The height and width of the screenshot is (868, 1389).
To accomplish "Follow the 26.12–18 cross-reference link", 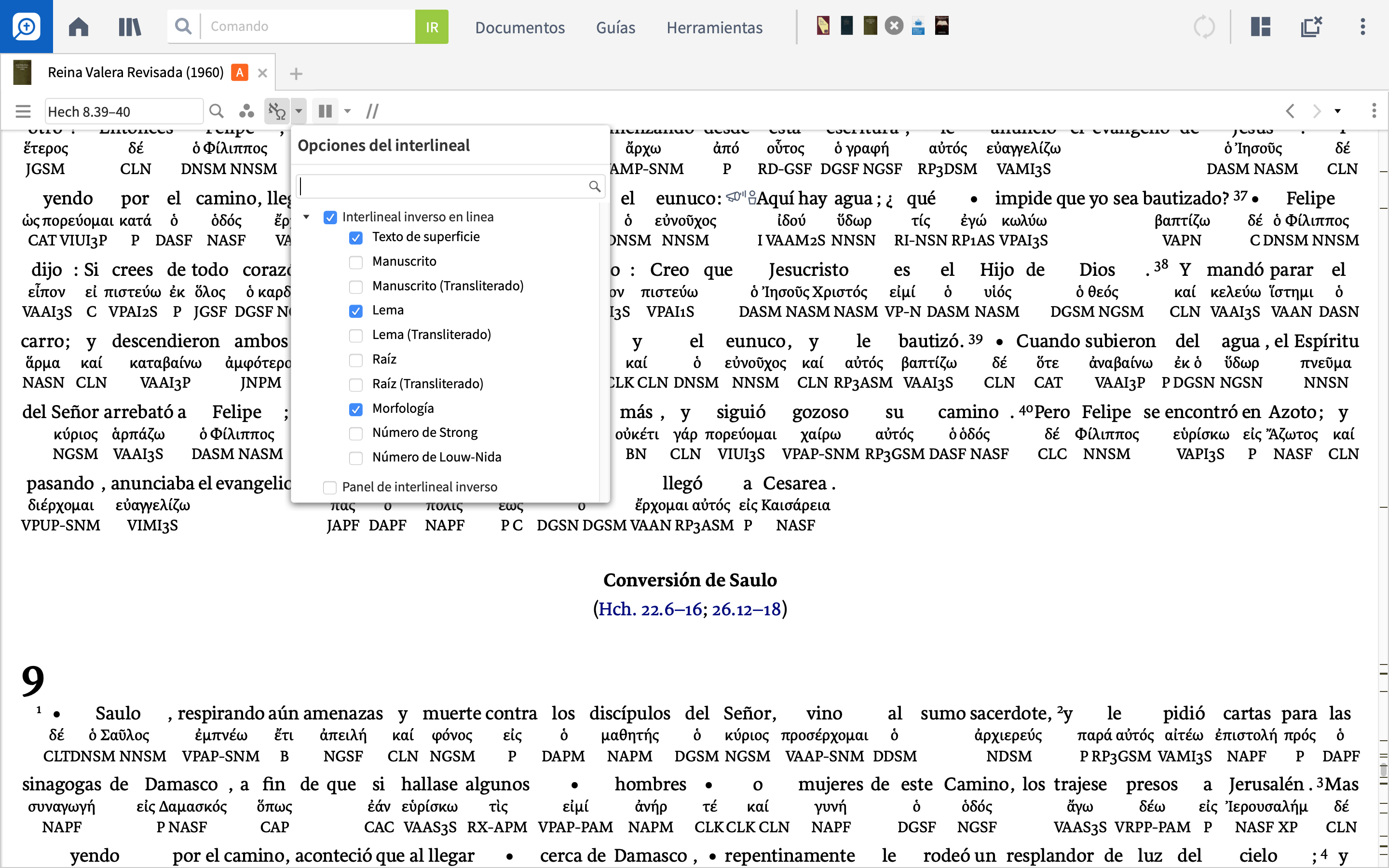I will tap(746, 609).
